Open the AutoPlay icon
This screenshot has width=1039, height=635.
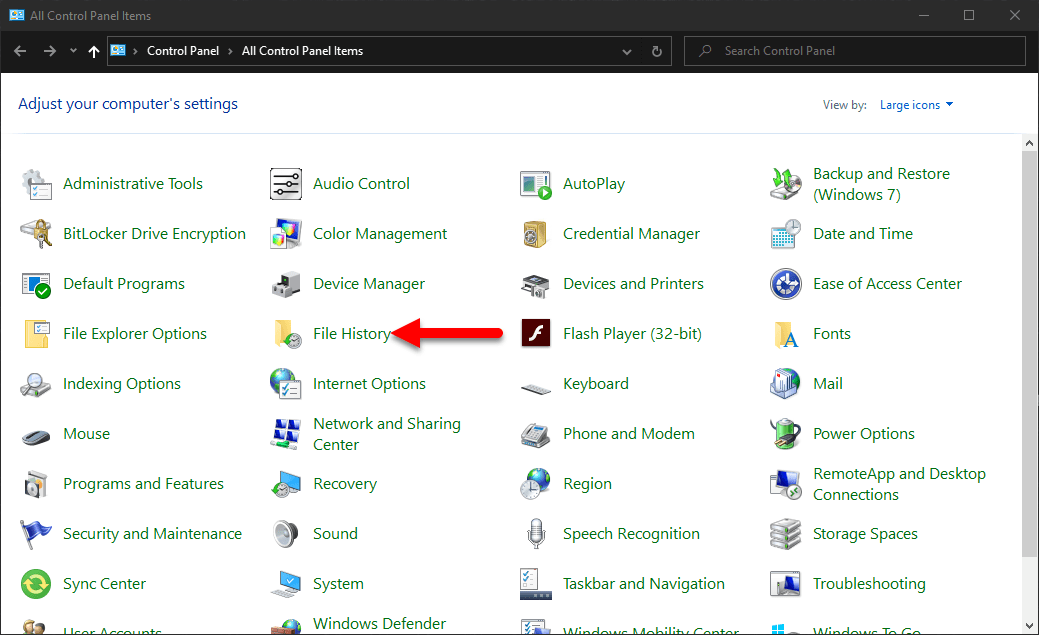(x=536, y=184)
